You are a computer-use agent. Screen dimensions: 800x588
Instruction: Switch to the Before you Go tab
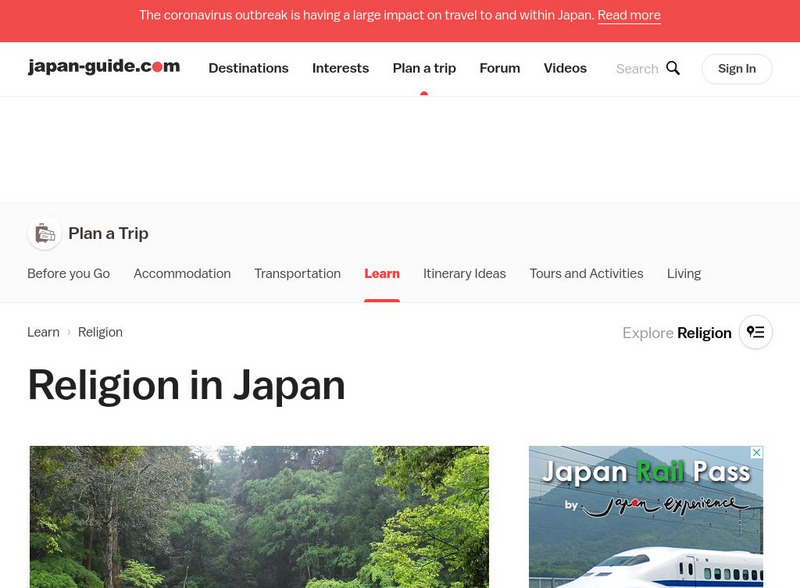tap(68, 273)
